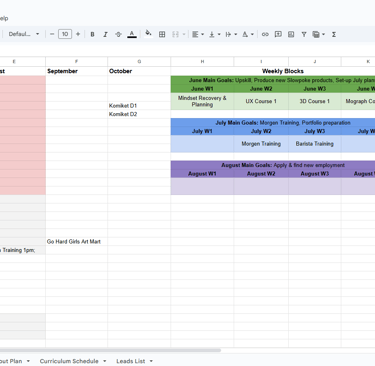Click the merge cells icon

click(175, 34)
